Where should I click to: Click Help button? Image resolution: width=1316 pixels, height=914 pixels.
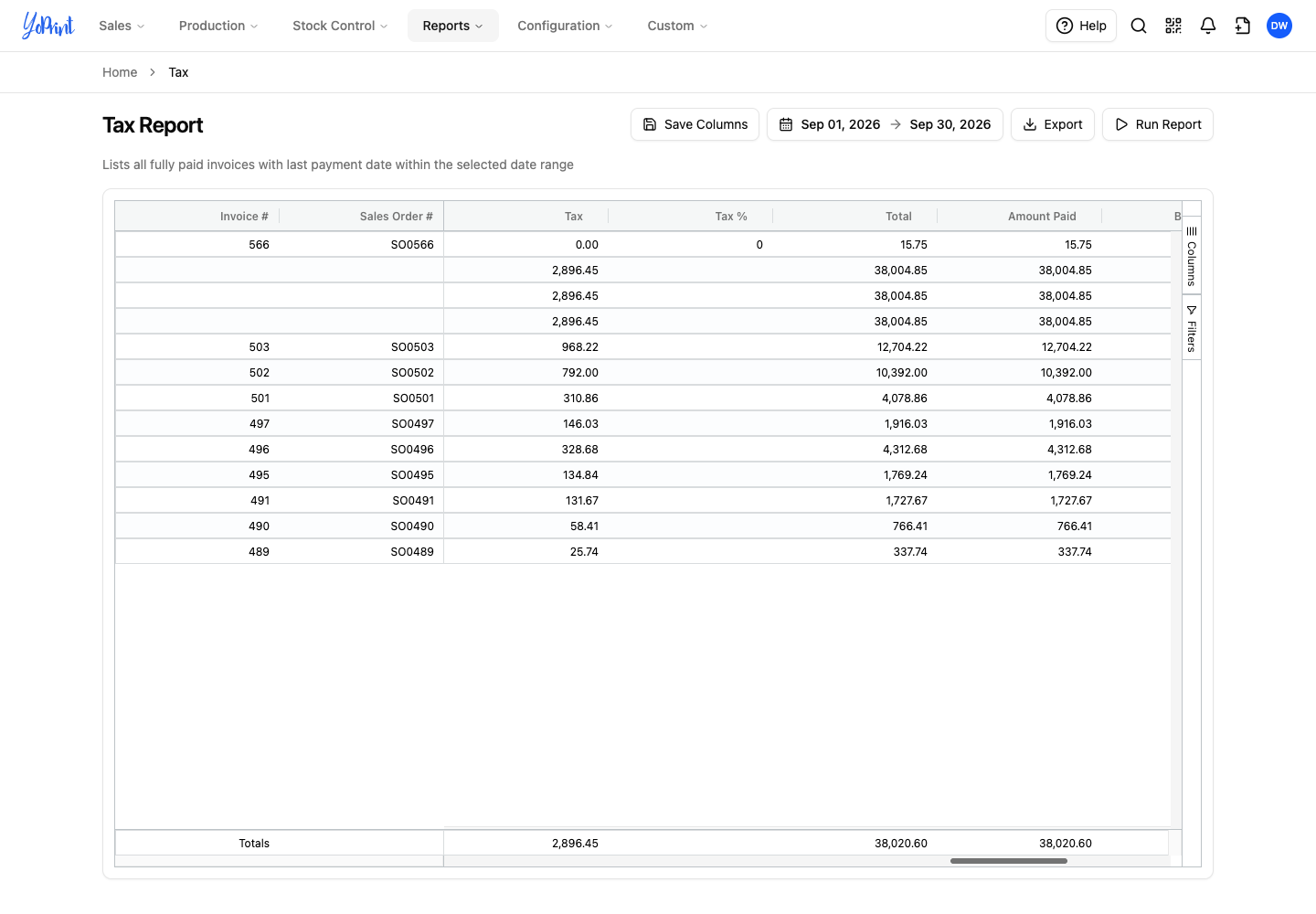tap(1081, 26)
